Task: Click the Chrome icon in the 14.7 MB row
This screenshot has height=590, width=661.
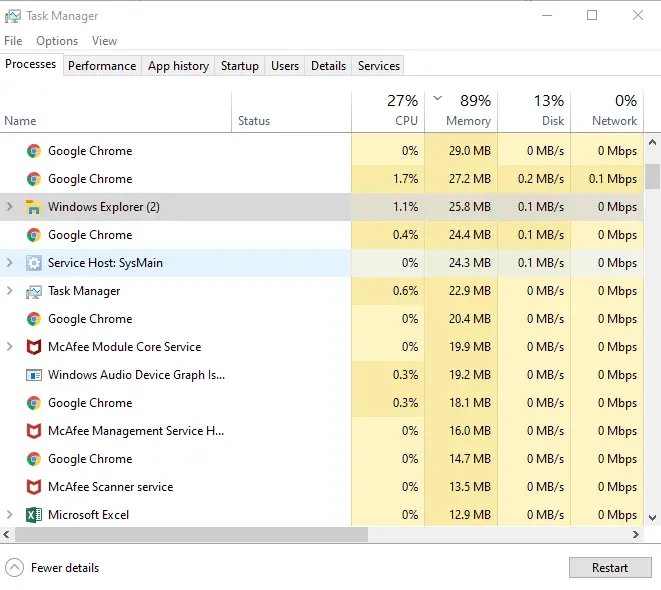Action: pyautogui.click(x=34, y=459)
